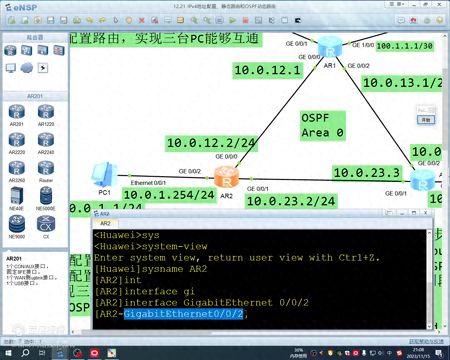Pick the NE40E device model
450x360 pixels.
click(16, 199)
